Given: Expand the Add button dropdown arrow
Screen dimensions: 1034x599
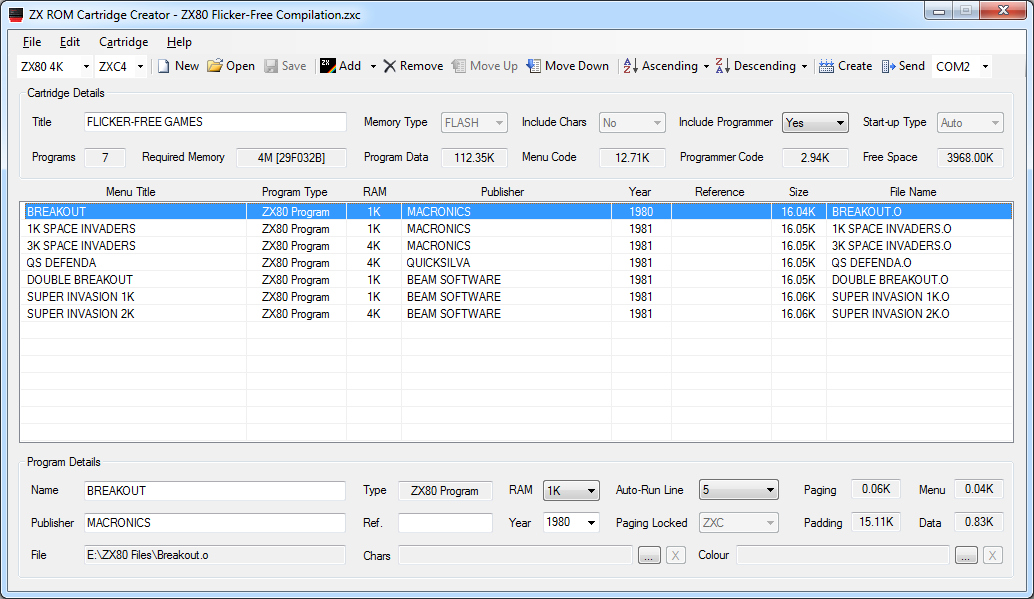Looking at the screenshot, I should pos(373,66).
